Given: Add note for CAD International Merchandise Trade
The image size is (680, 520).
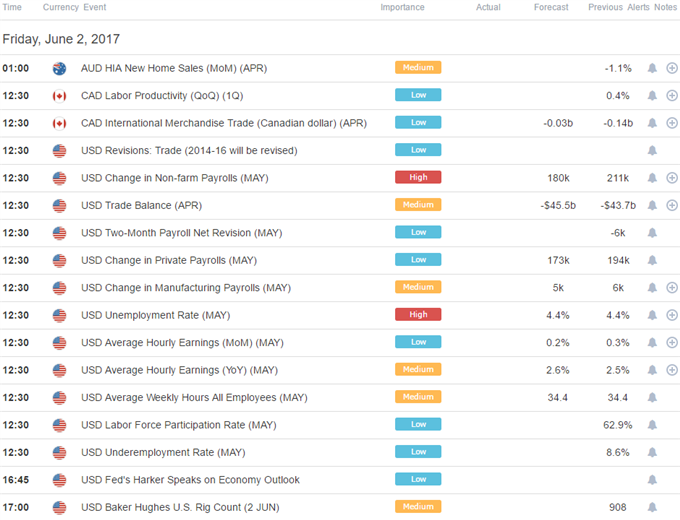Looking at the screenshot, I should click(x=672, y=123).
